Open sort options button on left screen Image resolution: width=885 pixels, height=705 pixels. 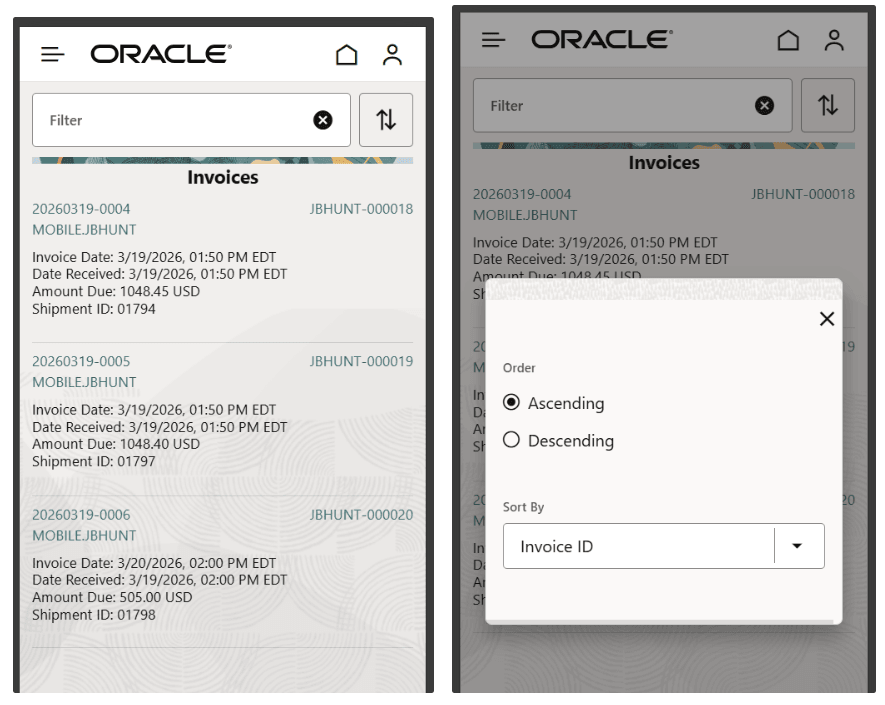(x=386, y=120)
